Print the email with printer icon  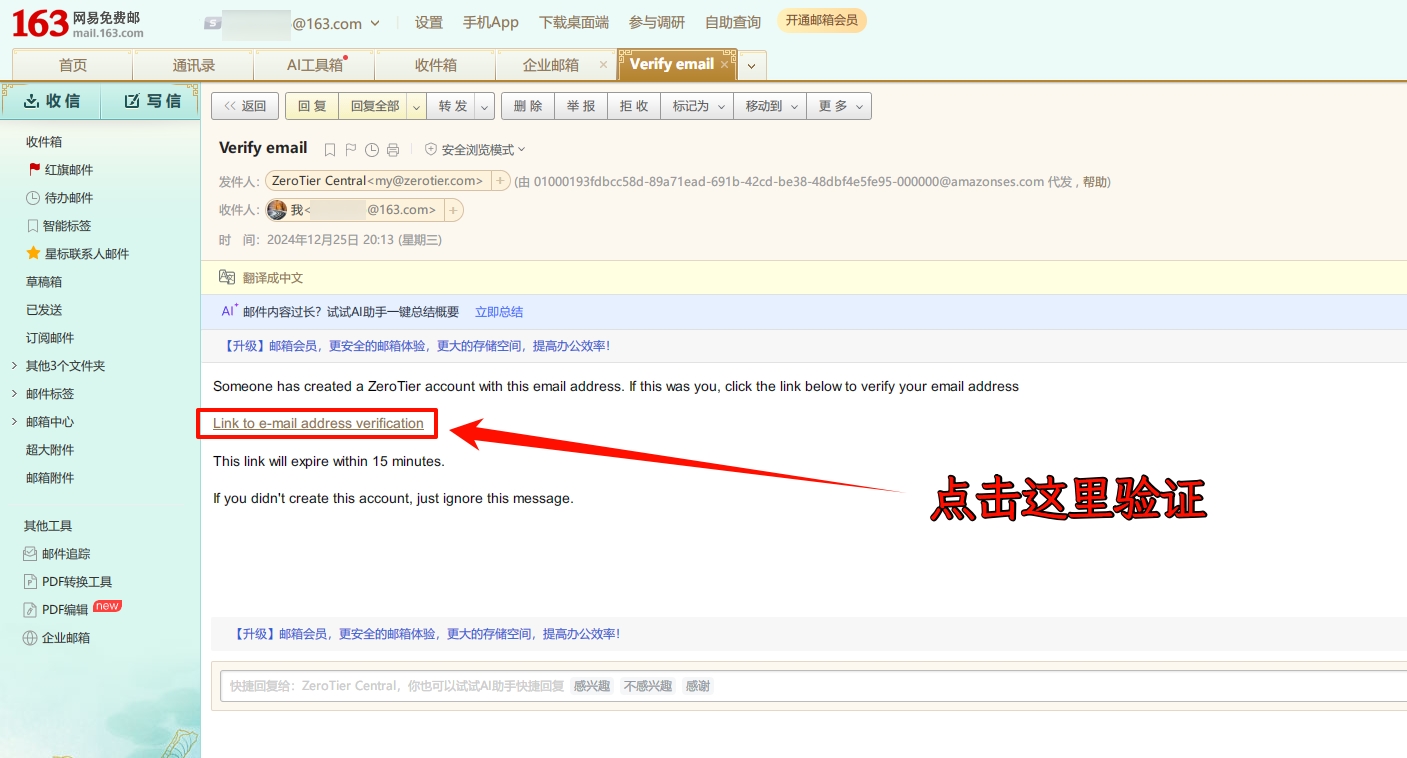(393, 150)
